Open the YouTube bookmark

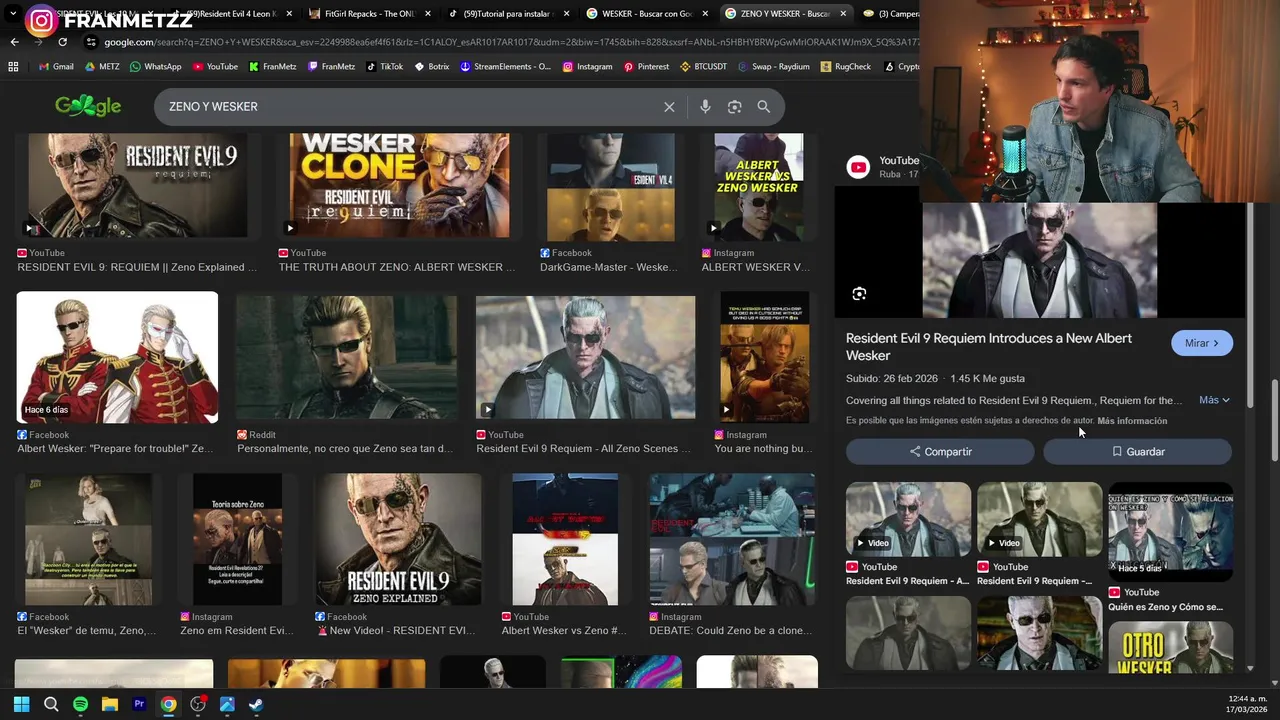coord(215,67)
